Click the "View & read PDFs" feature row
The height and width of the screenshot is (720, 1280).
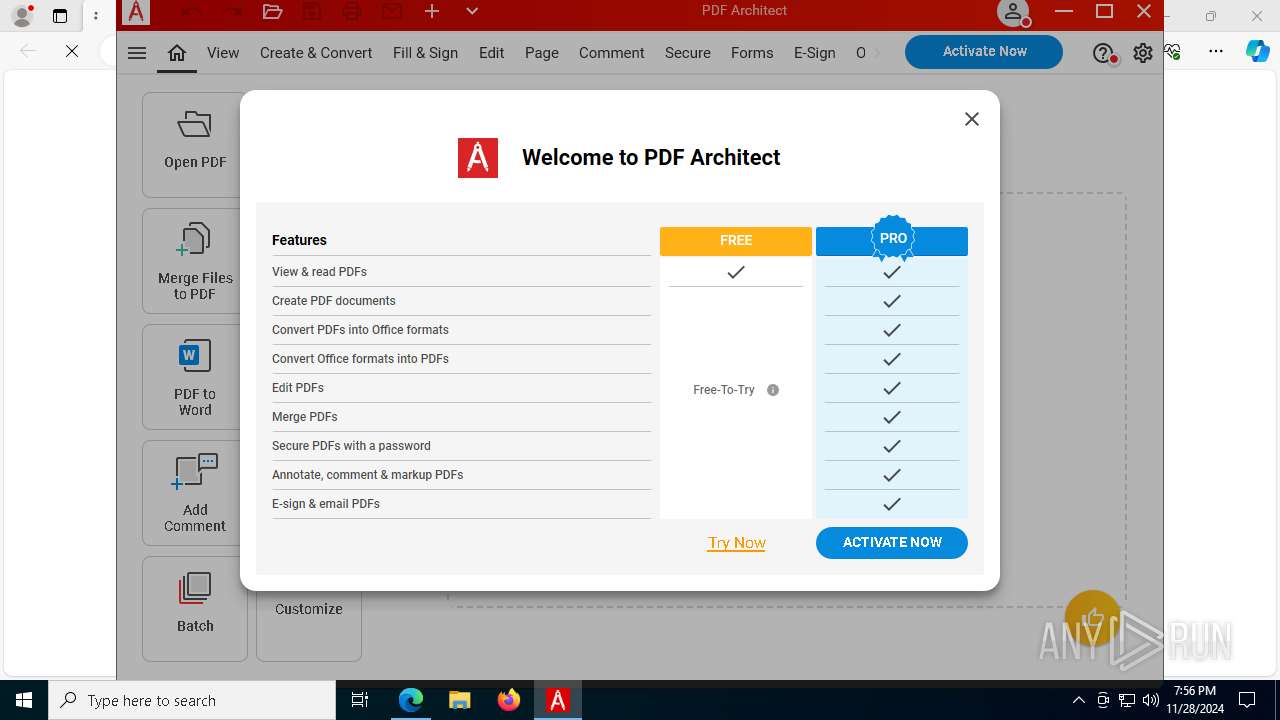tap(461, 272)
